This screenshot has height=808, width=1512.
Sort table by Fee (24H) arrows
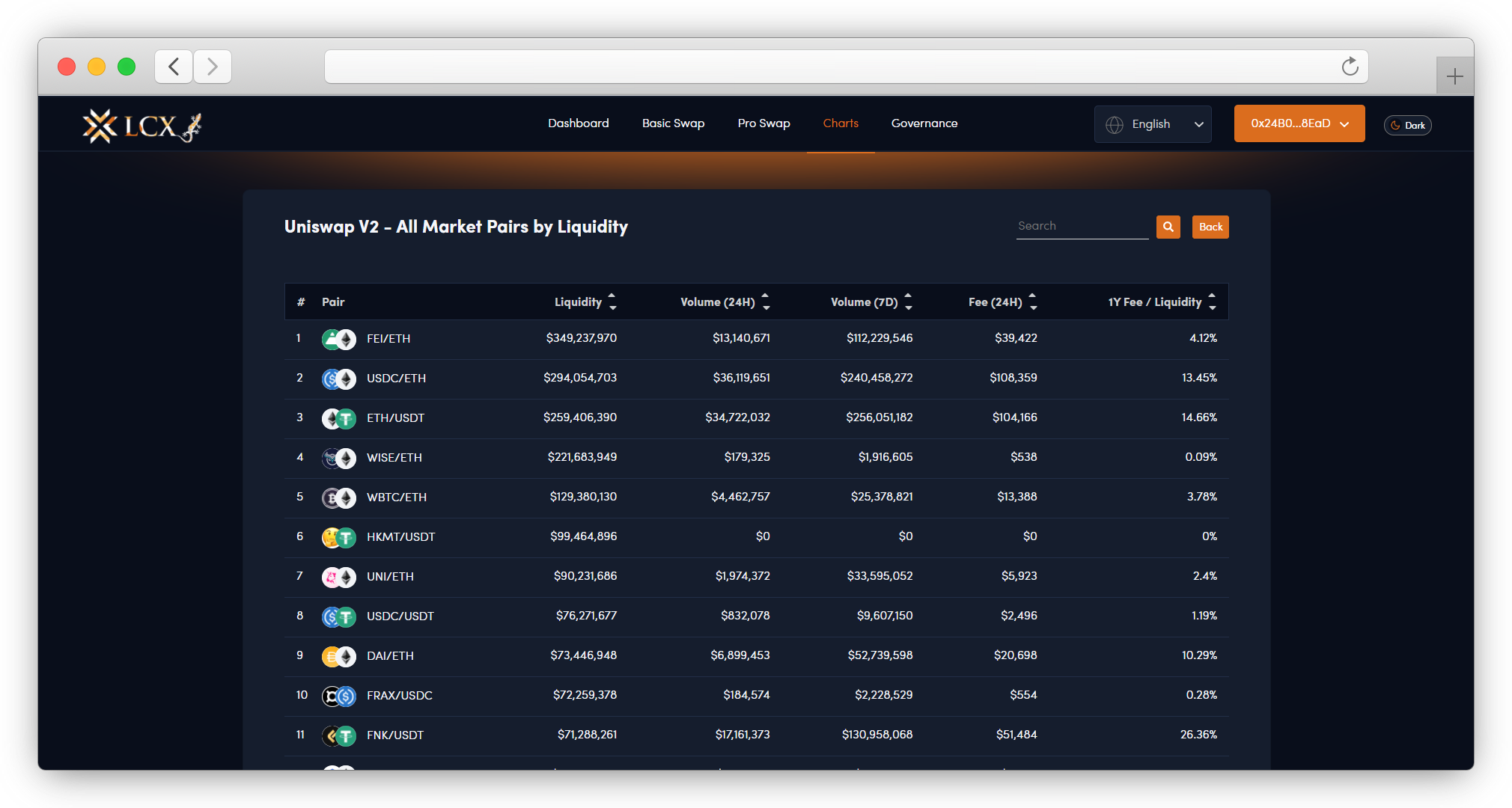[x=1033, y=302]
